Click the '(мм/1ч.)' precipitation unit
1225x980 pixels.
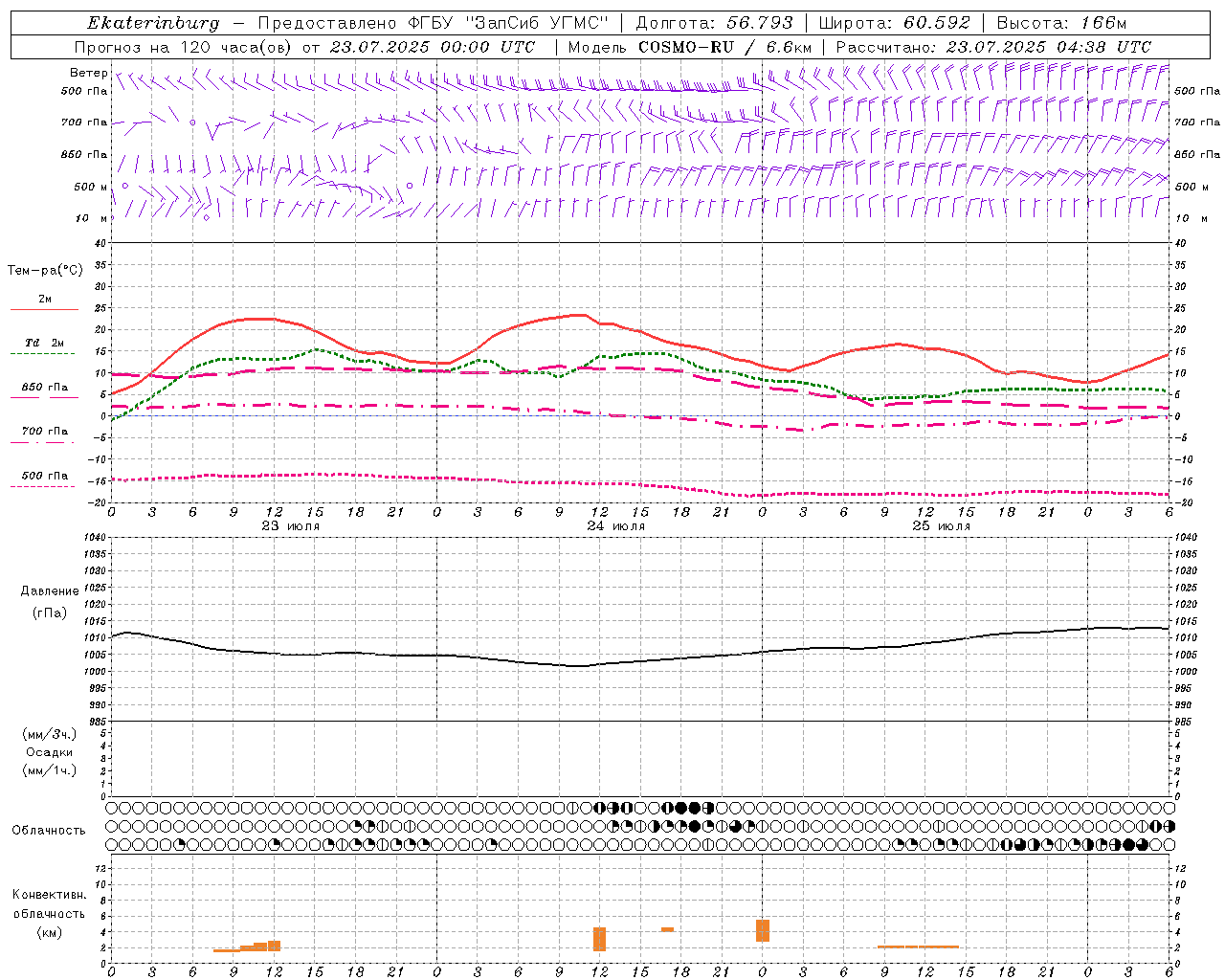tap(49, 771)
